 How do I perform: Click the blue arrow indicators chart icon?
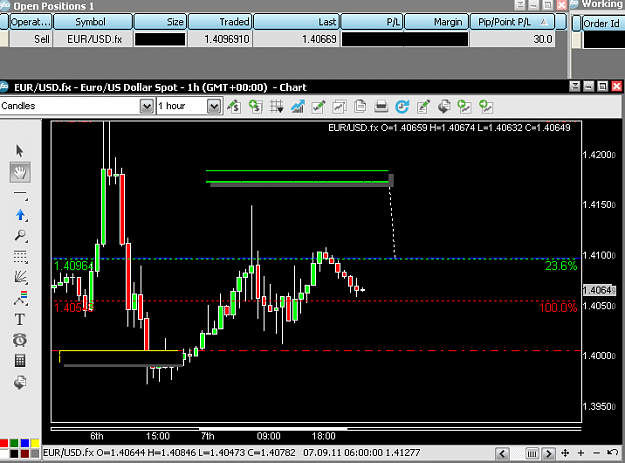pyautogui.click(x=297, y=106)
